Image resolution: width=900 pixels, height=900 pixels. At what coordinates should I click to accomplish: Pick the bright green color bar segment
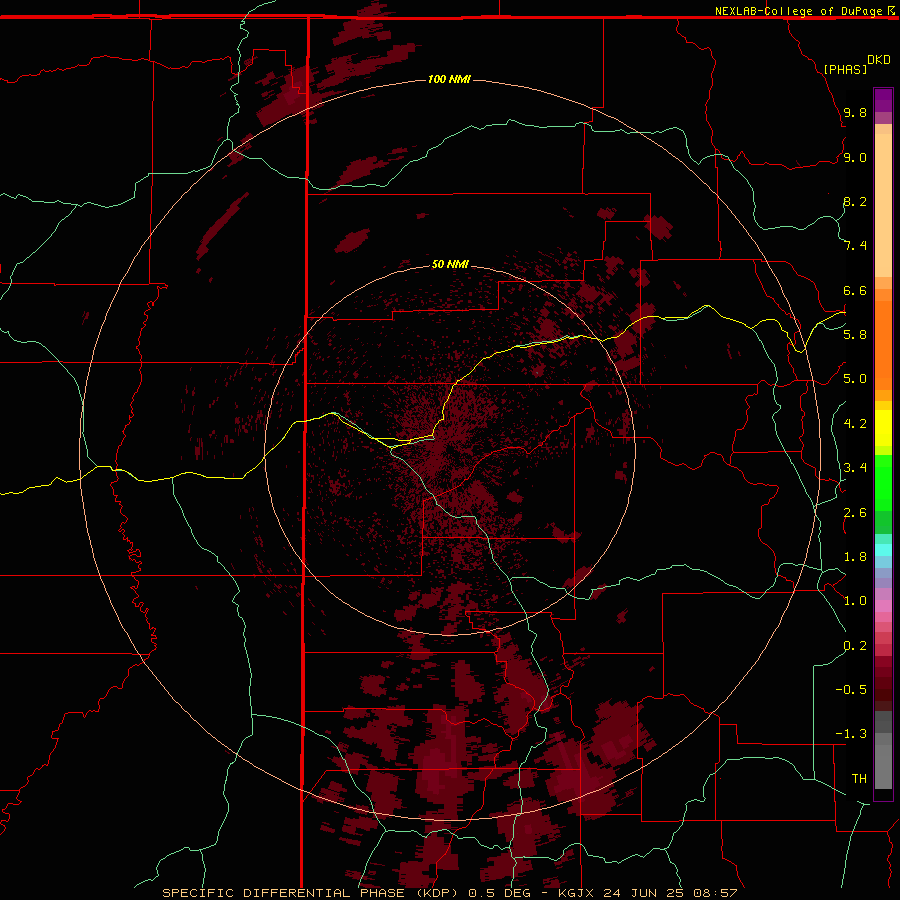[883, 483]
